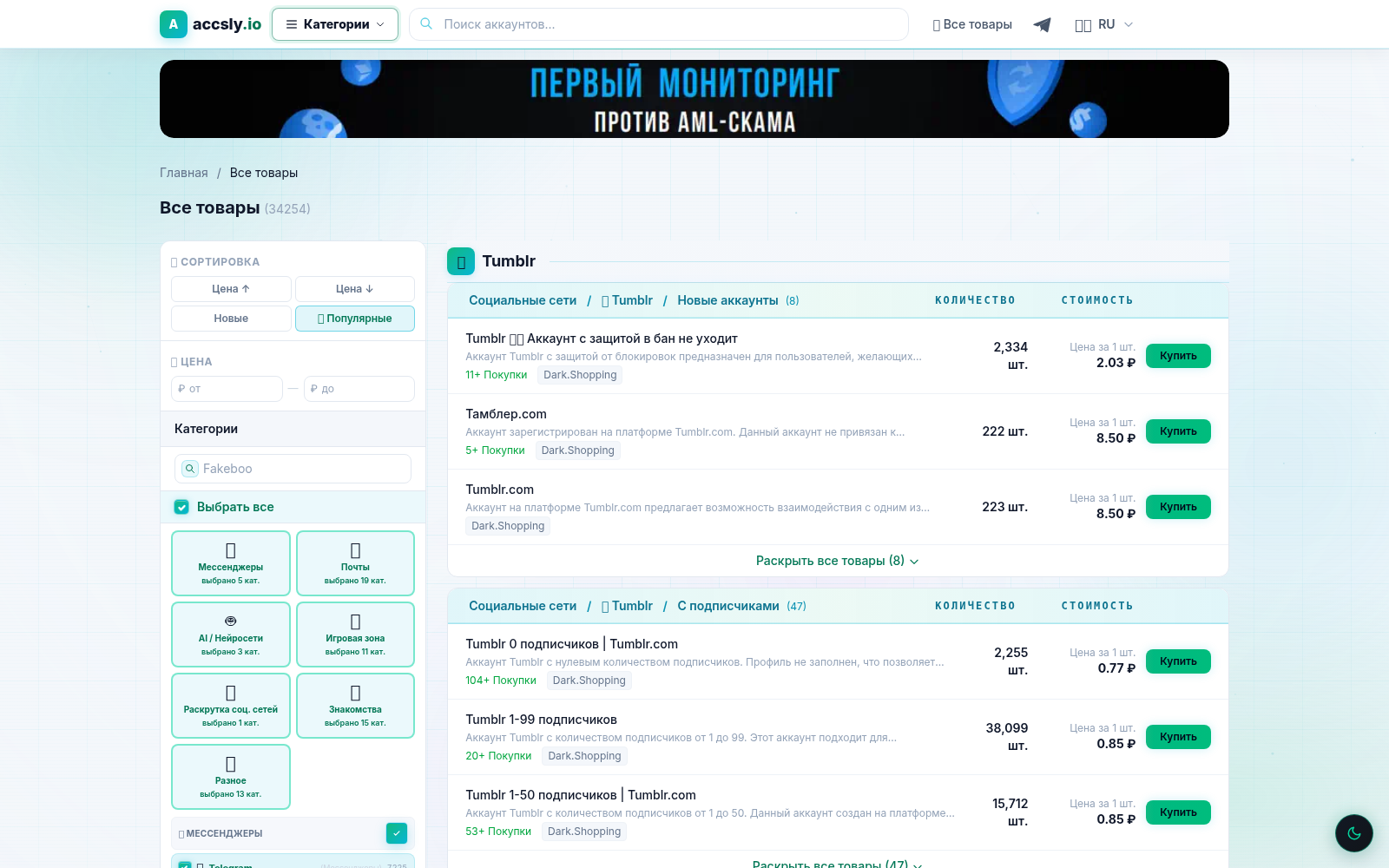Click the category filter search field
1389x868 pixels.
tap(293, 469)
